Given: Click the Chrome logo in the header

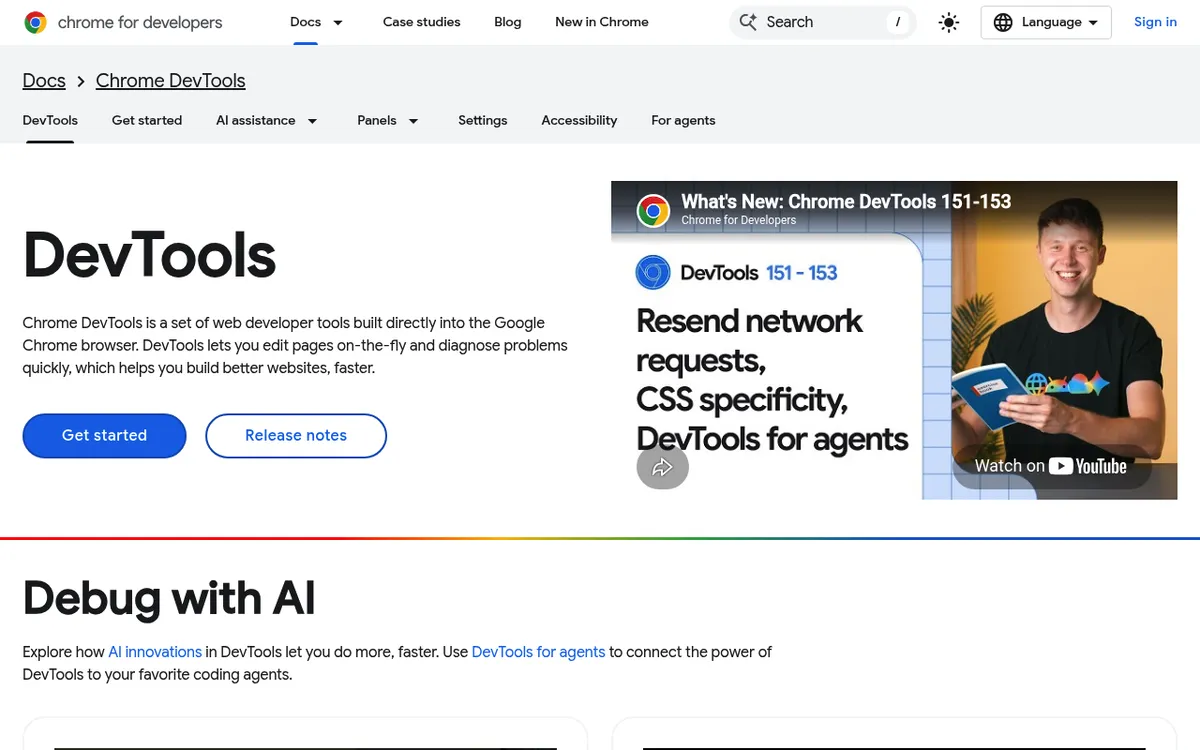Looking at the screenshot, I should coord(35,22).
